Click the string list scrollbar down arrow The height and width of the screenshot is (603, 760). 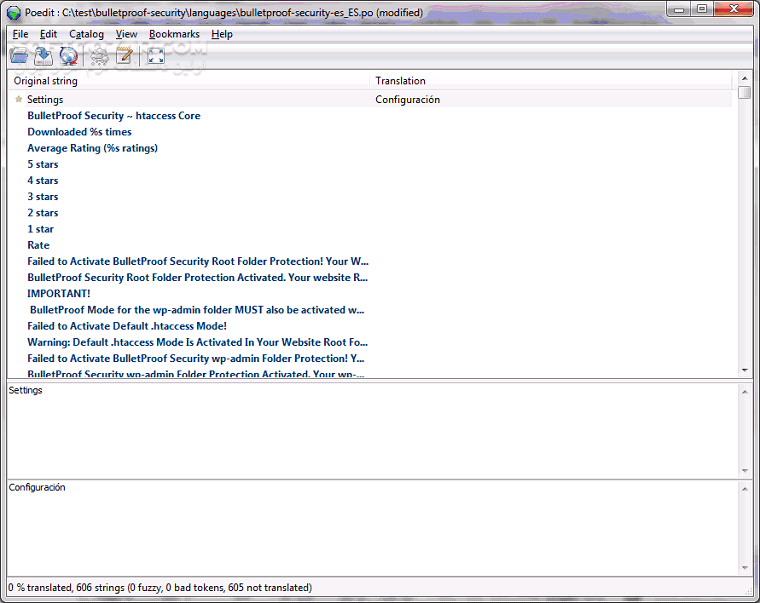[744, 370]
